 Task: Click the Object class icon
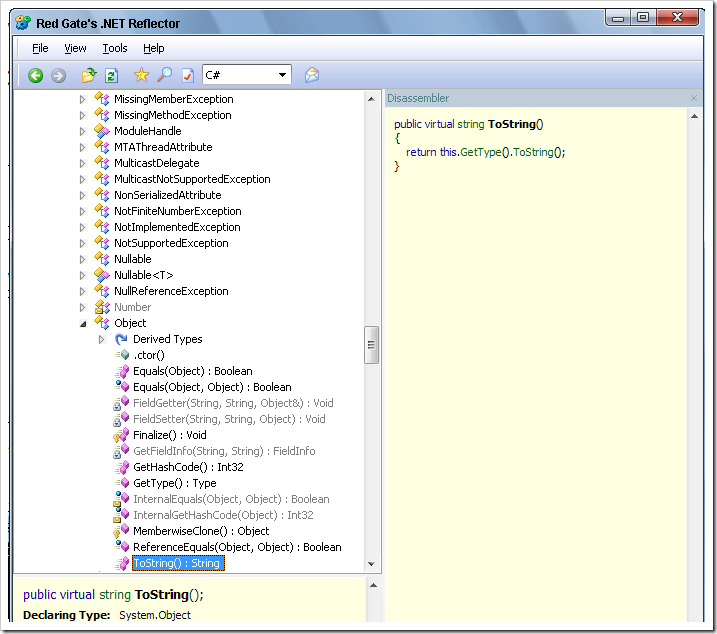point(102,323)
